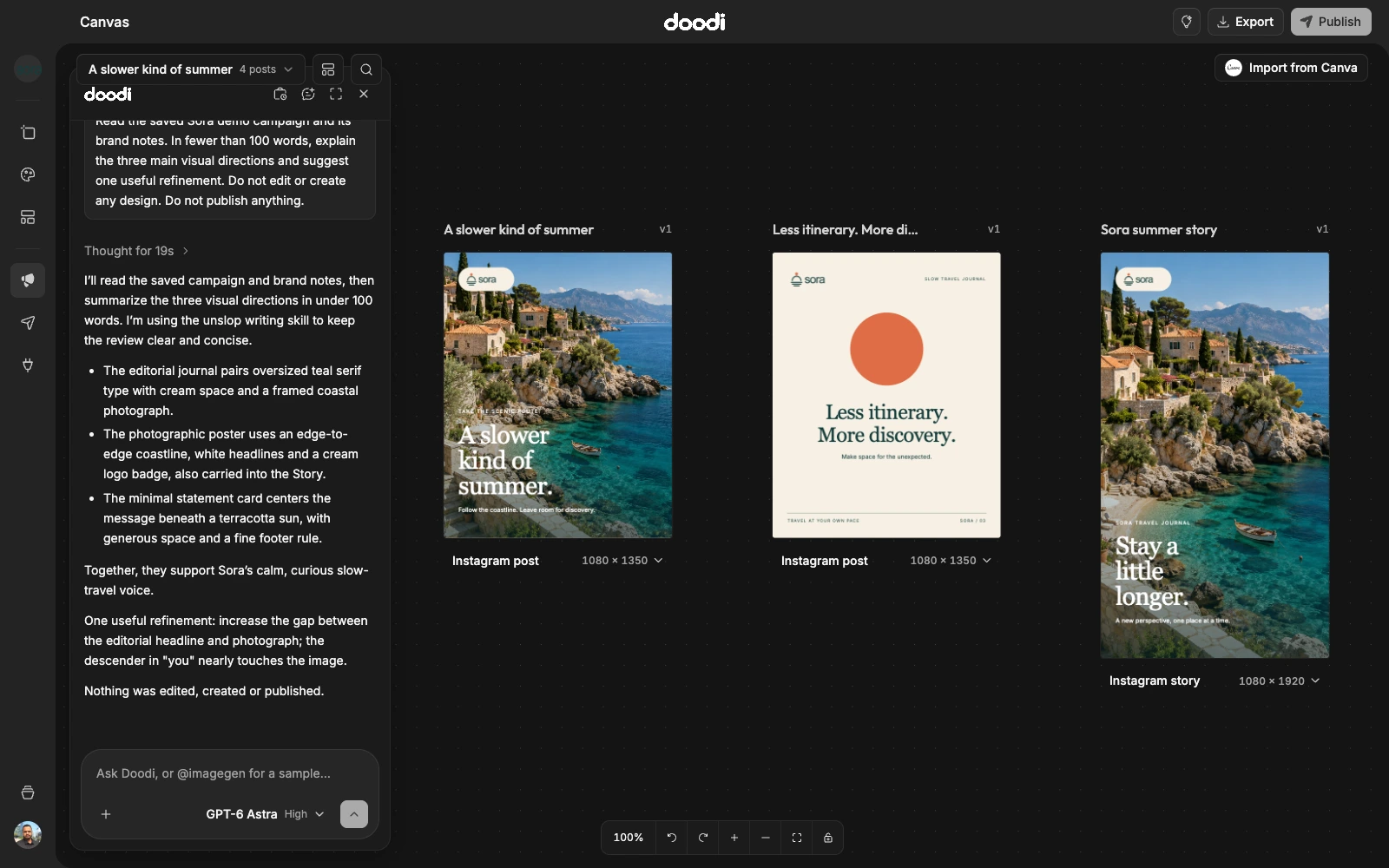Viewport: 1389px width, 868px height.
Task: Expand doodi chat panel to fullscreen
Action: pyautogui.click(x=336, y=94)
